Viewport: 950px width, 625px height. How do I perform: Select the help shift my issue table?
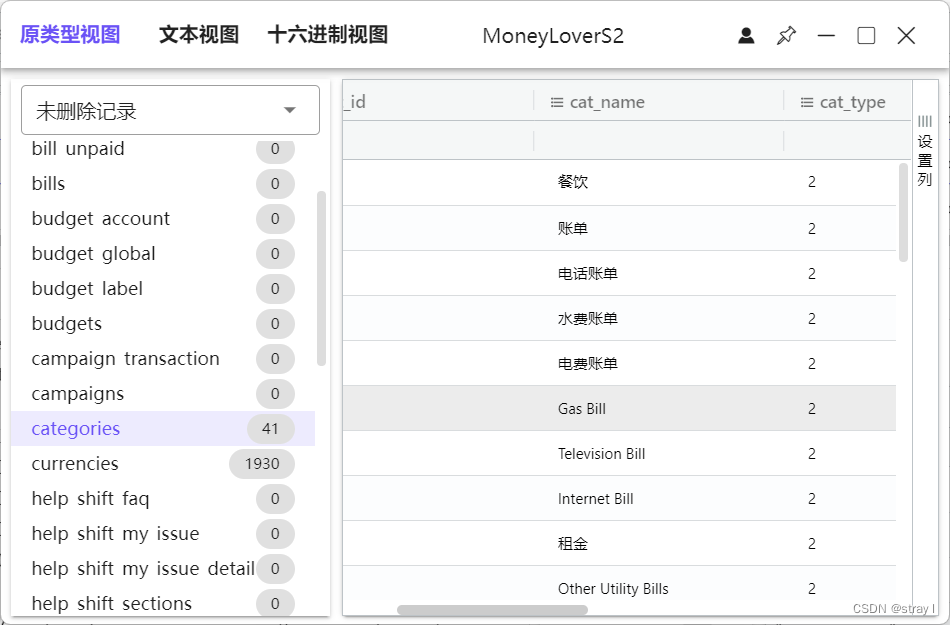click(163, 534)
